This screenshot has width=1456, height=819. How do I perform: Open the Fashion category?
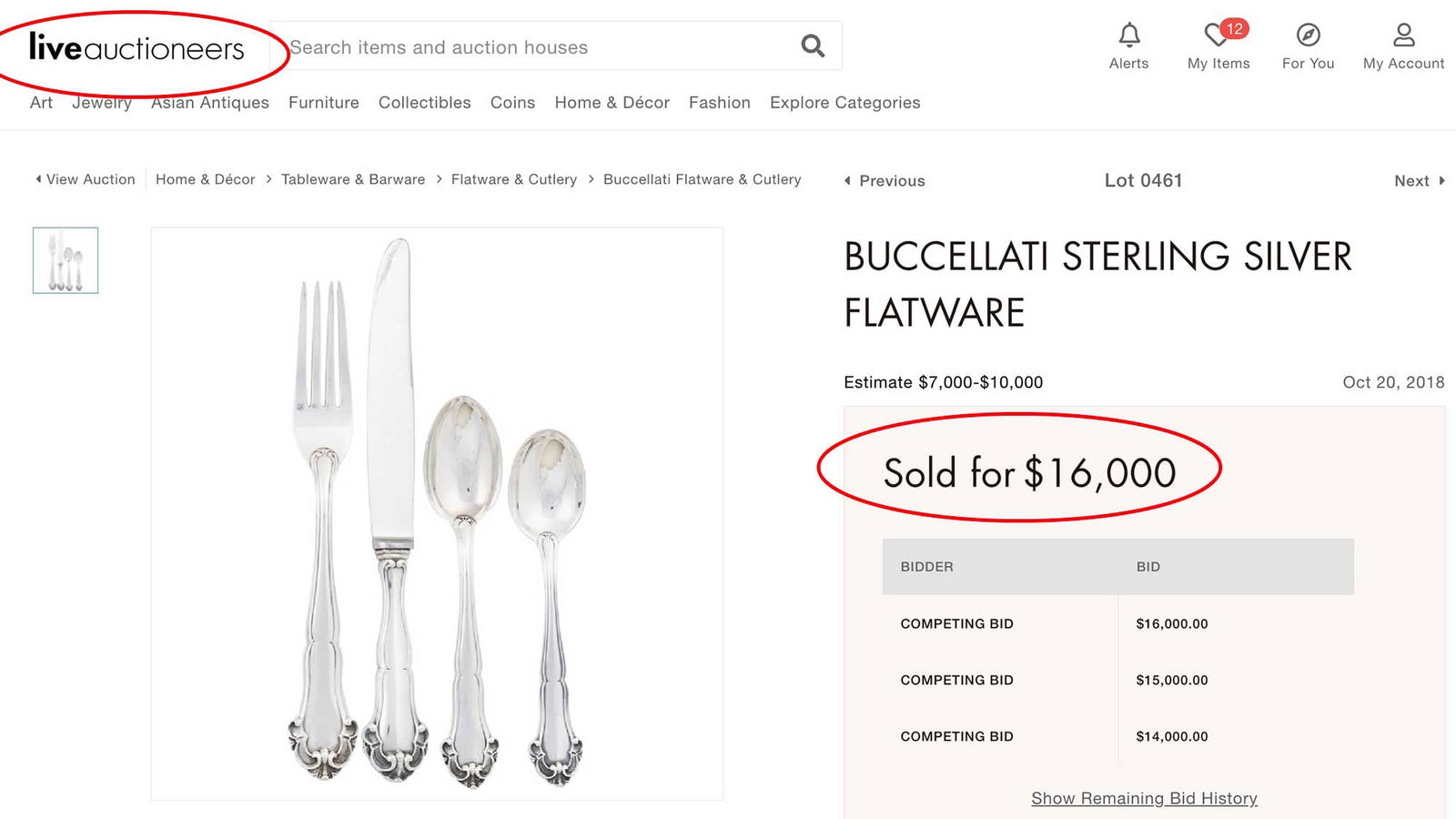tap(719, 103)
